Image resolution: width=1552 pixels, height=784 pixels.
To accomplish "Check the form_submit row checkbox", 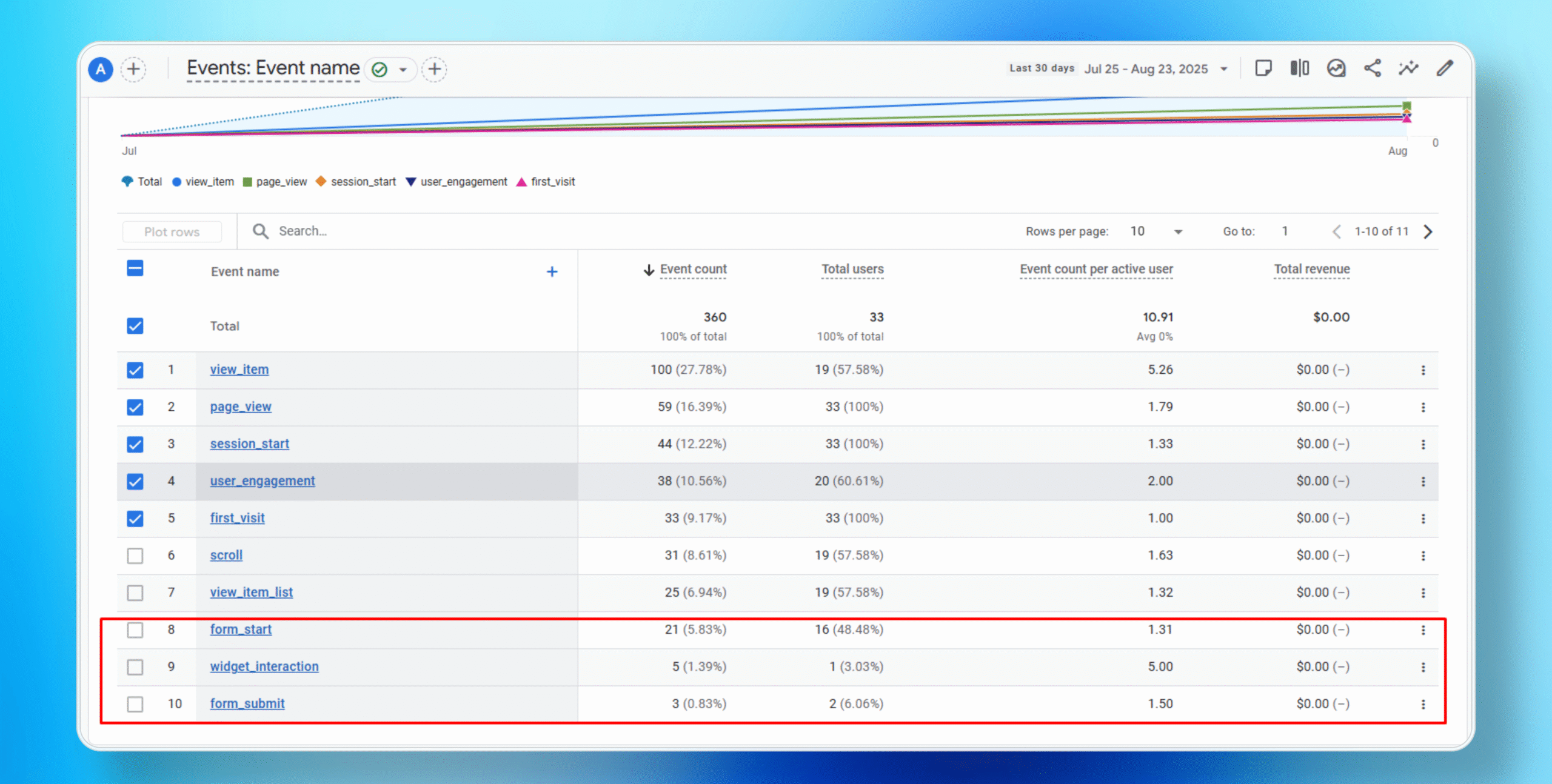I will [x=135, y=704].
